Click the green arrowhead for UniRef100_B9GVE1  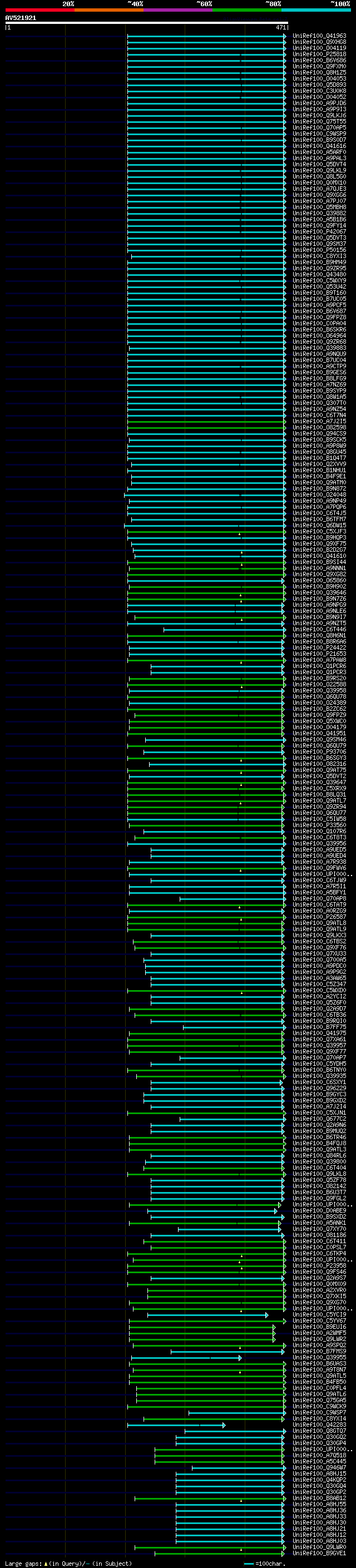tap(284, 1554)
